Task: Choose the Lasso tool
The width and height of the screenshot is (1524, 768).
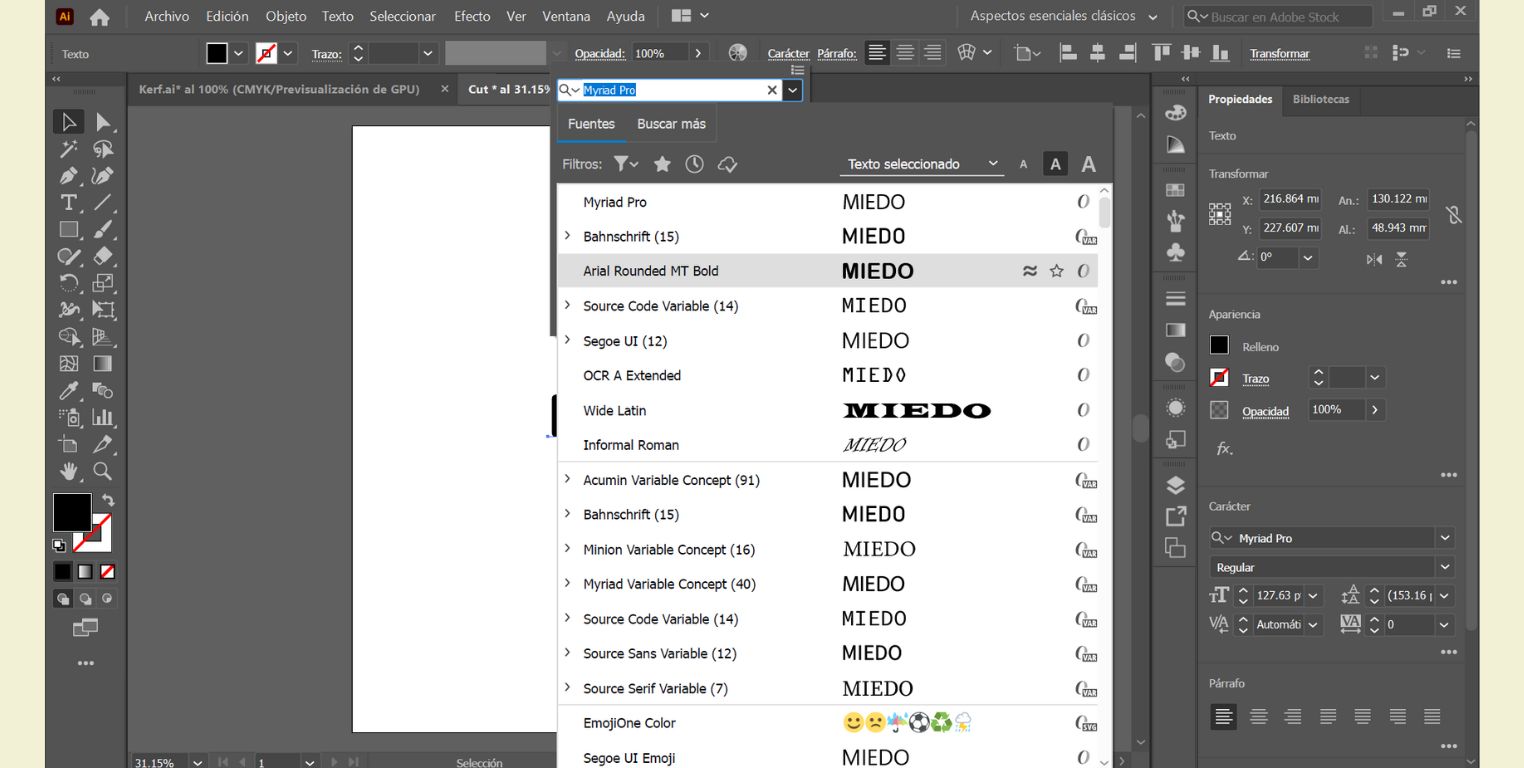Action: [103, 149]
